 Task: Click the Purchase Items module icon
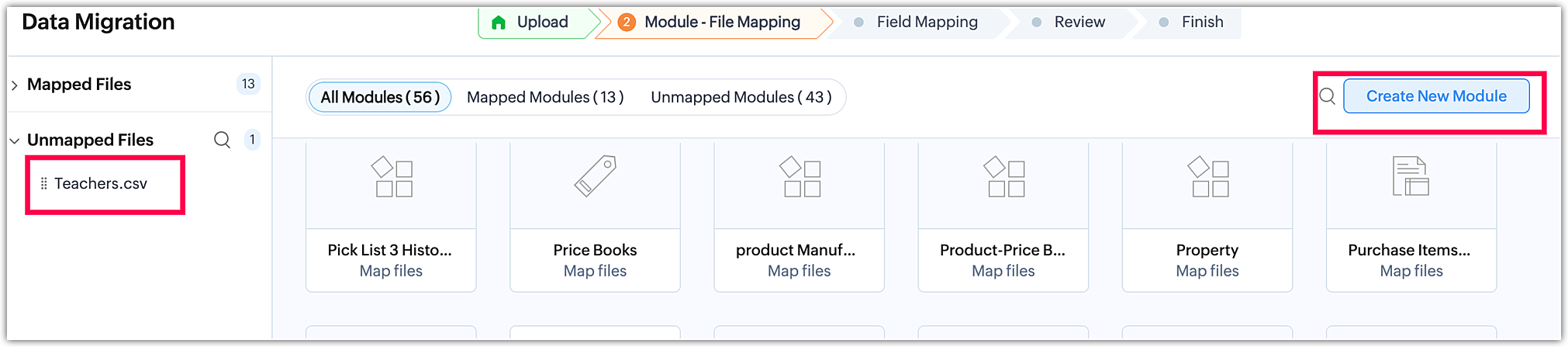(x=1411, y=176)
